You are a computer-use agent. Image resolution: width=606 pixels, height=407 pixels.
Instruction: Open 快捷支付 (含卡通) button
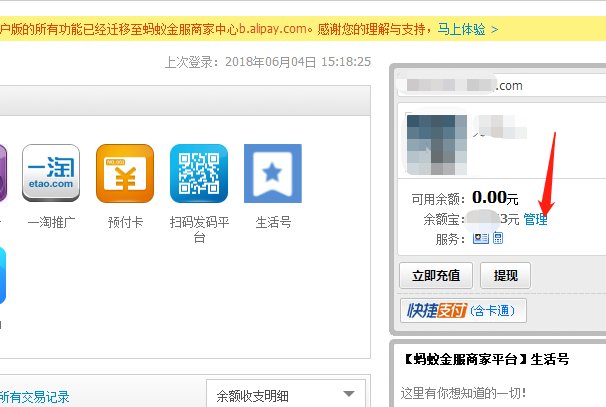click(463, 310)
